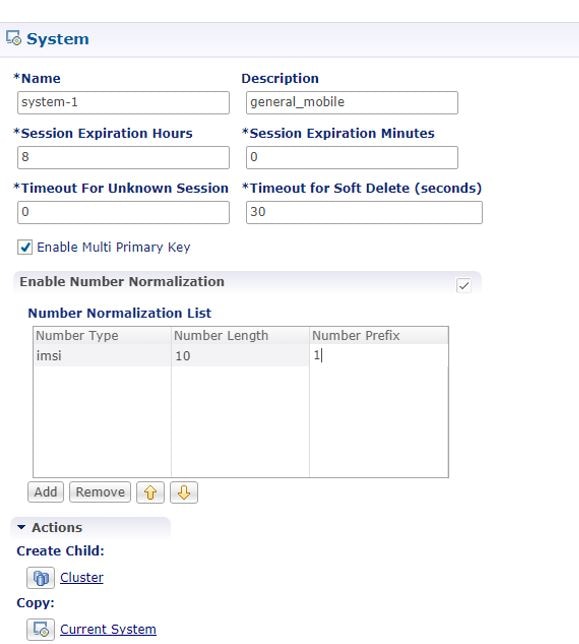The width and height of the screenshot is (579, 644).
Task: Click the Remove button
Action: pos(100,492)
